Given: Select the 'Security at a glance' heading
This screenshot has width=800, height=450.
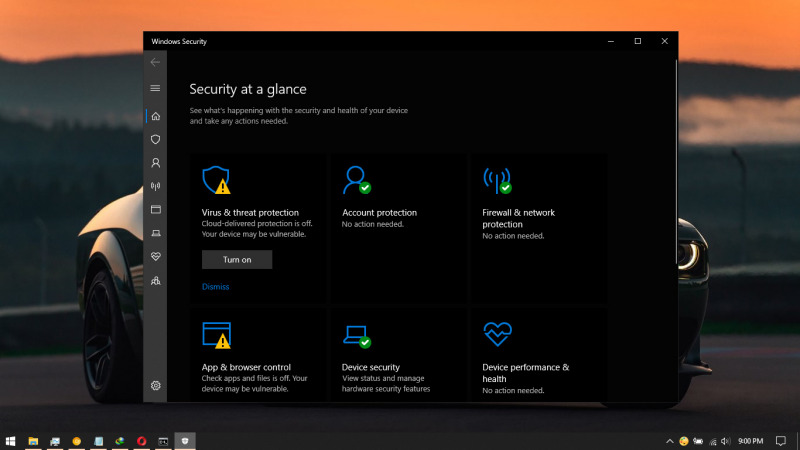Looking at the screenshot, I should pyautogui.click(x=248, y=89).
